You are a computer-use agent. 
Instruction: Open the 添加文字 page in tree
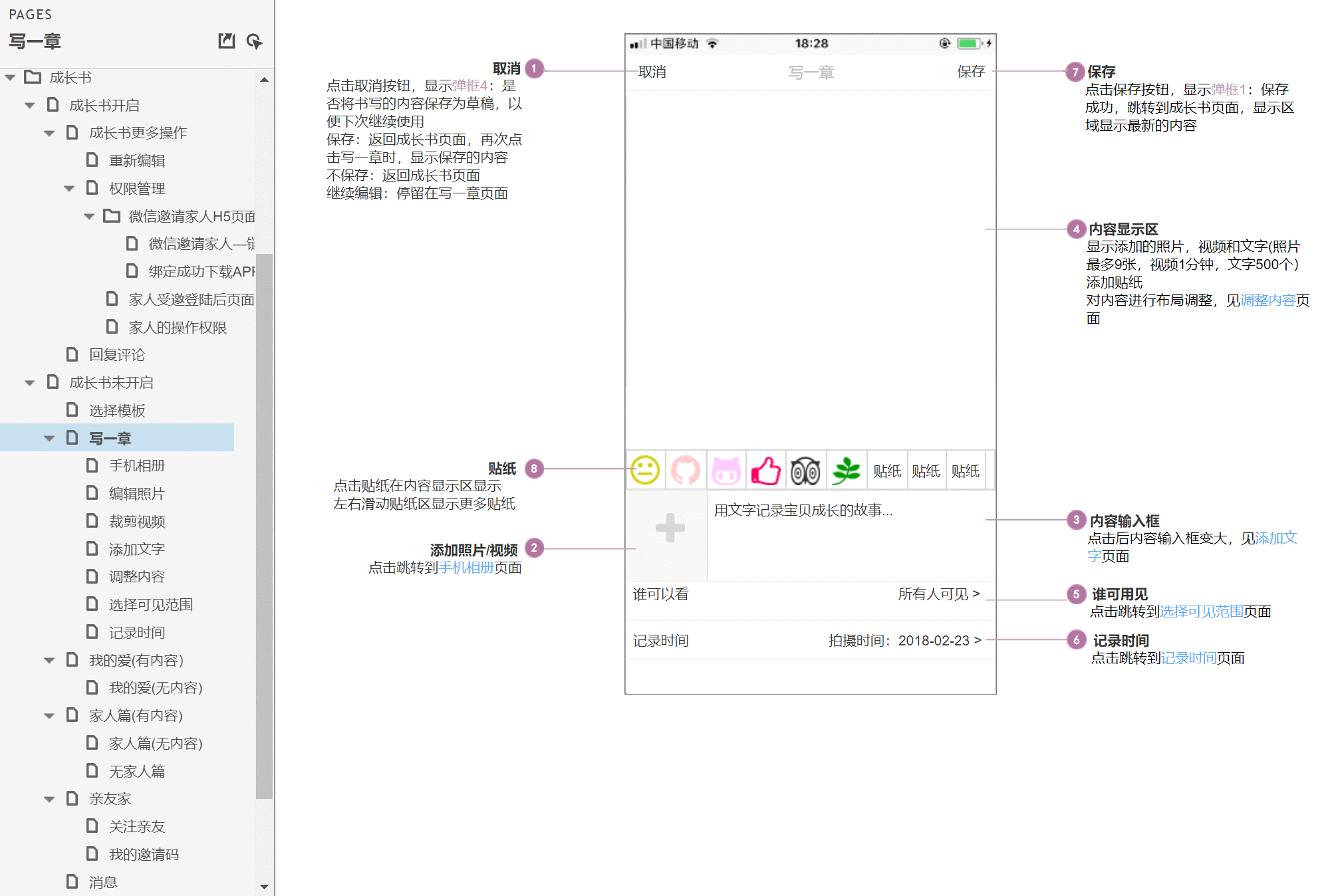(x=137, y=549)
